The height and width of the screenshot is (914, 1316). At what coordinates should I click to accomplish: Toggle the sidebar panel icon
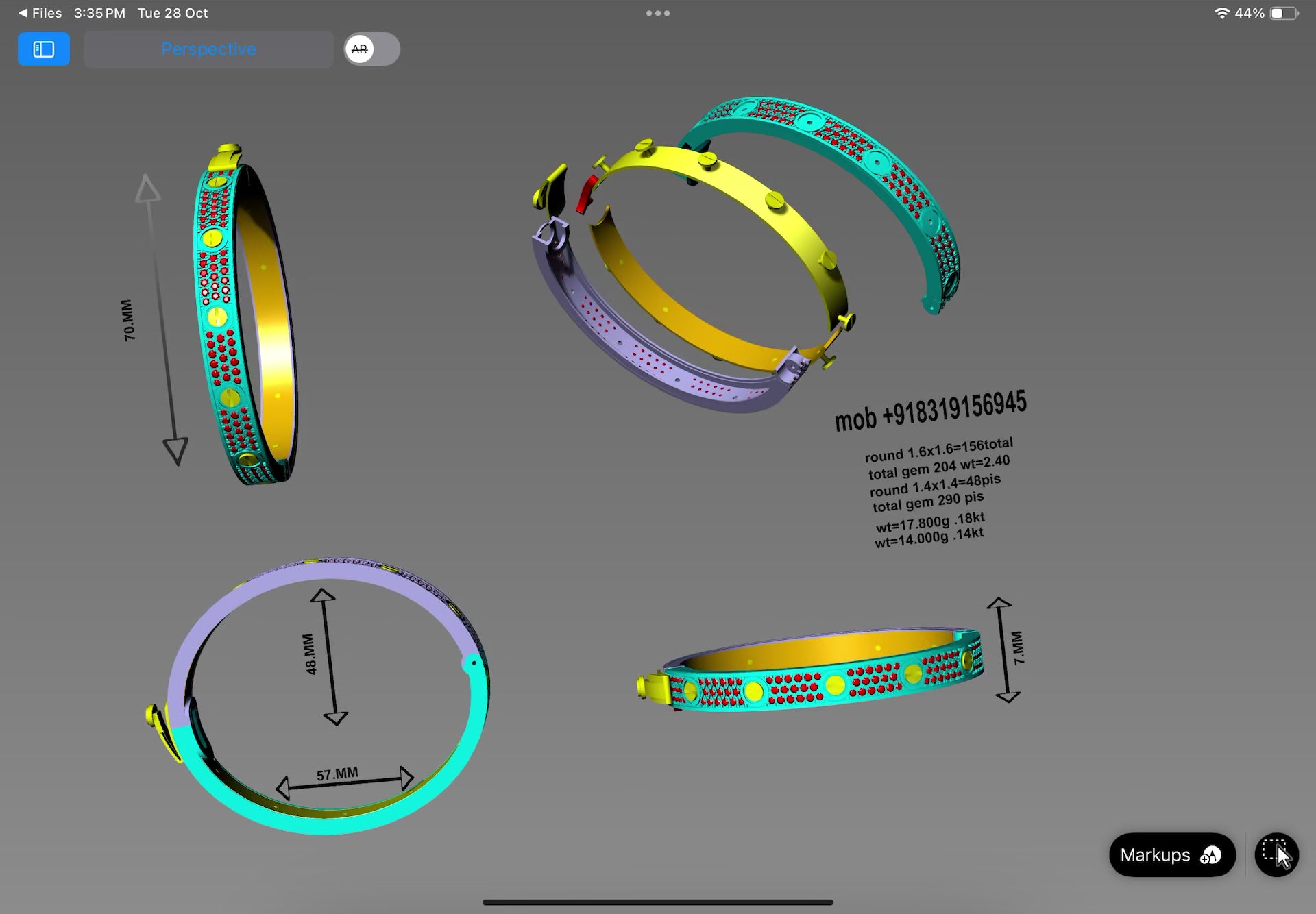[43, 49]
